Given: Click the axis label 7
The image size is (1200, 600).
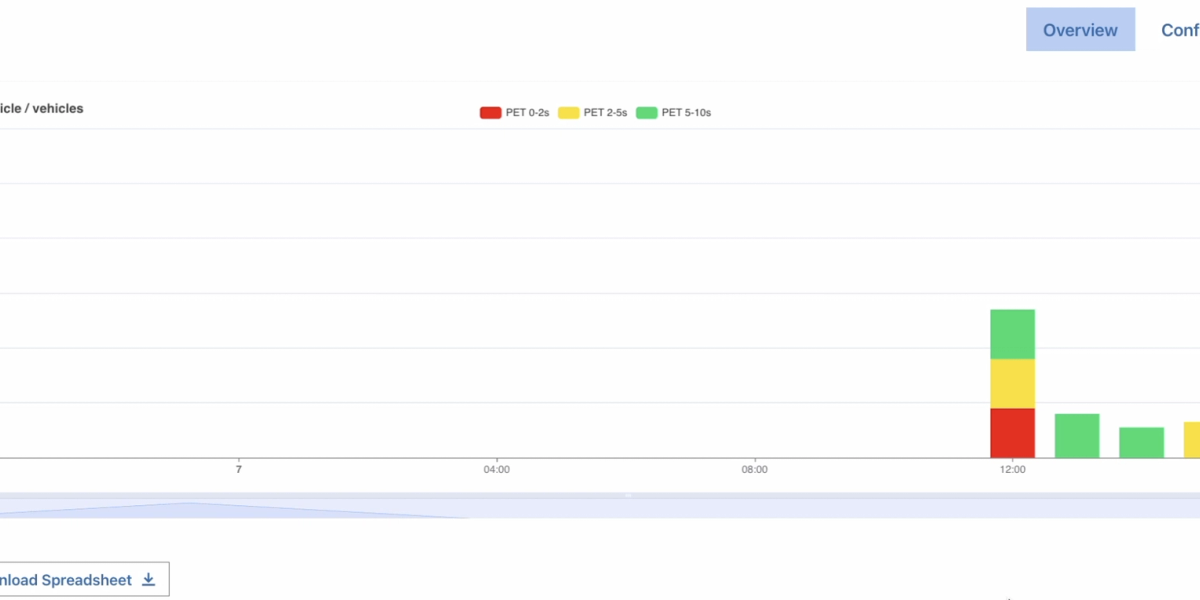Looking at the screenshot, I should point(239,469).
